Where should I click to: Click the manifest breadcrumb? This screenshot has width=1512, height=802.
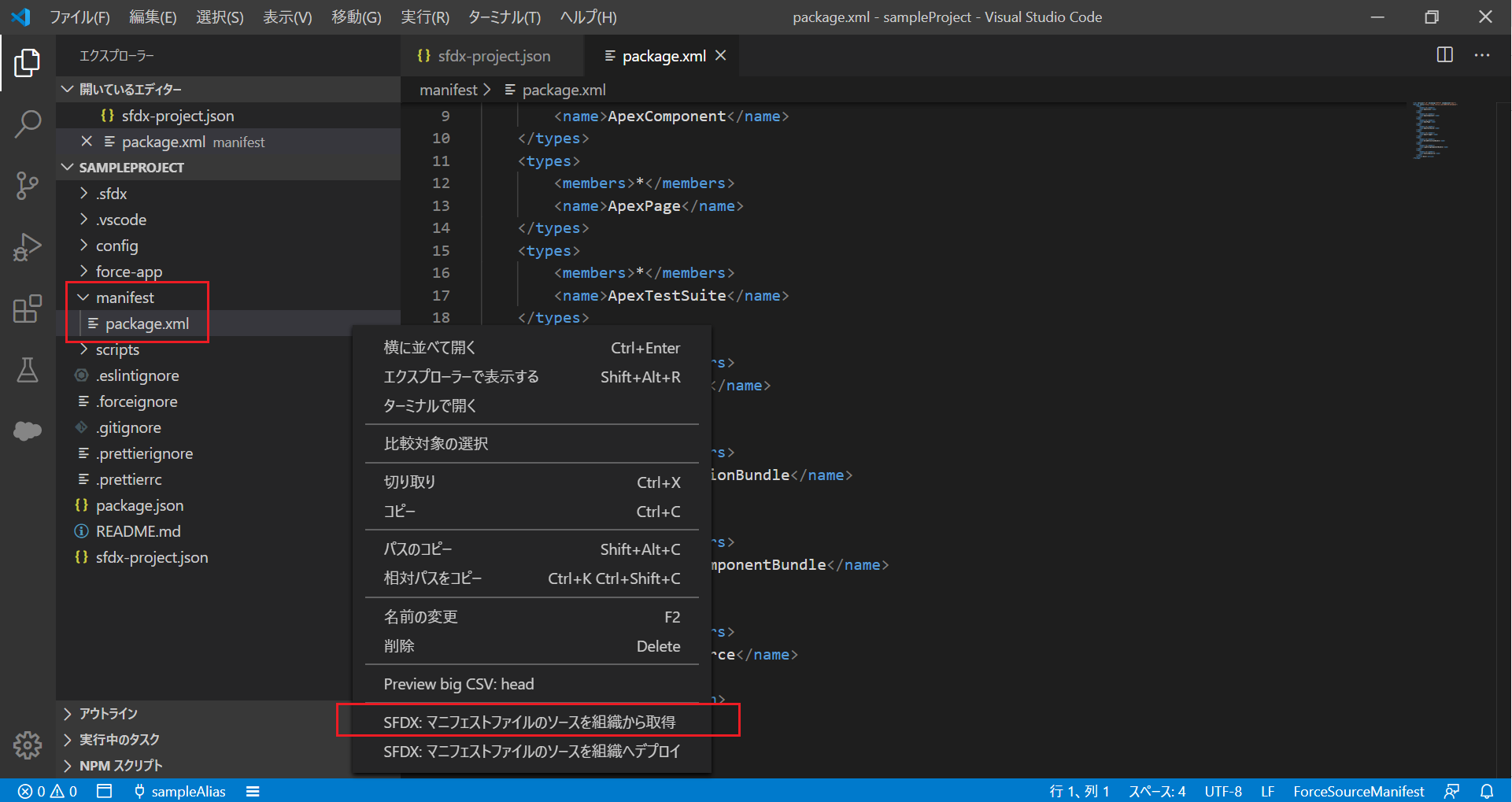[449, 90]
